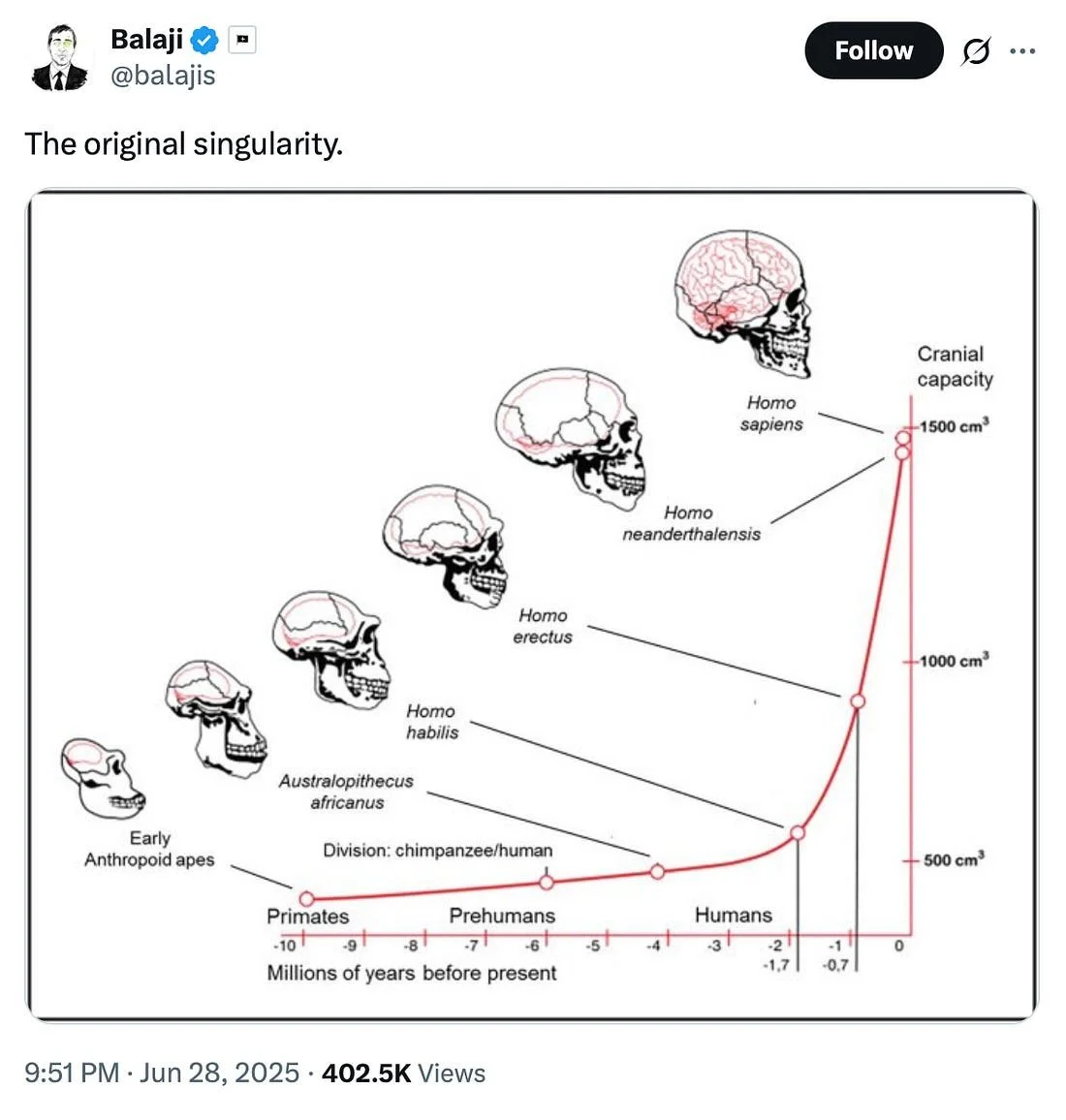Click the tweet text 'The original singularity.'
Image resolution: width=1066 pixels, height=1120 pixels.
[183, 143]
